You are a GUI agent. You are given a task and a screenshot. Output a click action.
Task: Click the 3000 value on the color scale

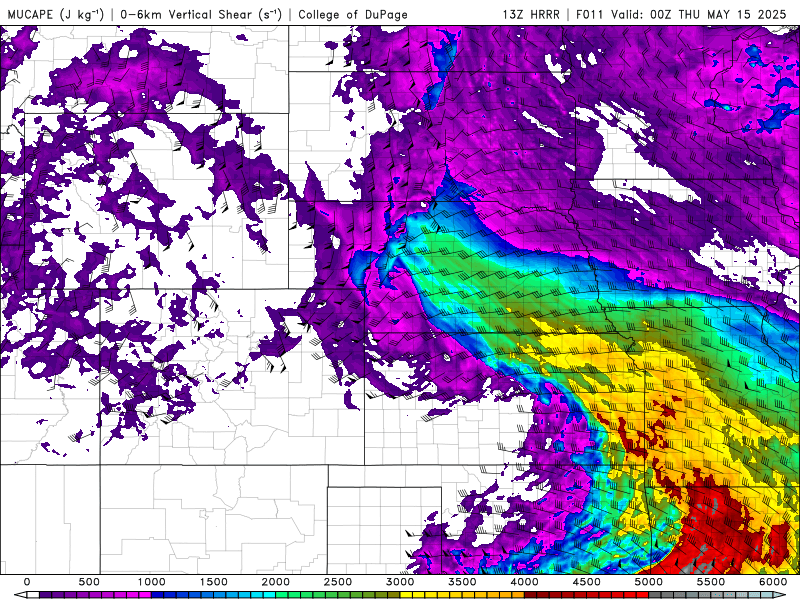pos(401,582)
